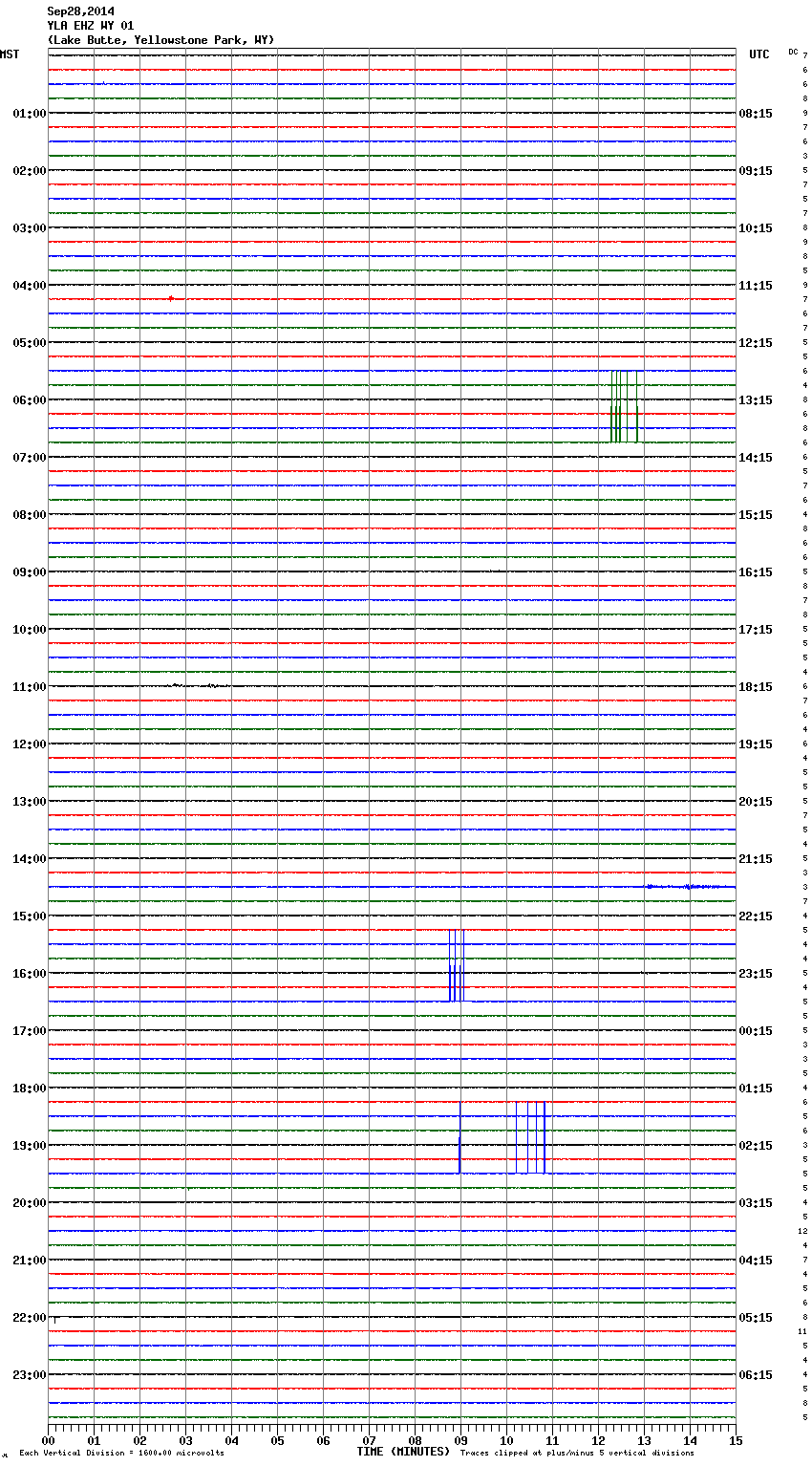Click minute 05 on the bottom axis

pos(277,1440)
